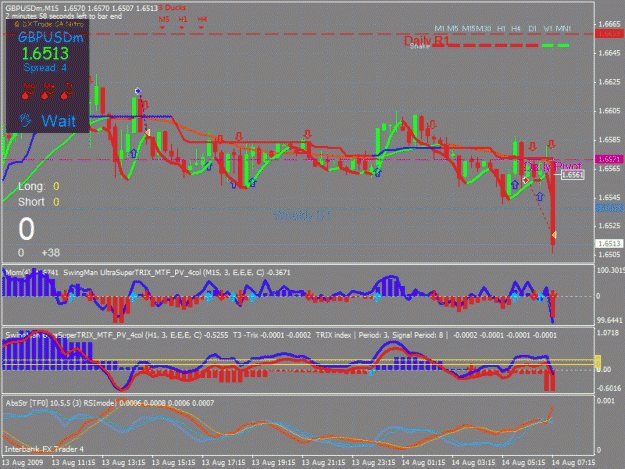This screenshot has width=625, height=469.
Task: Click the large GBPUSDm dashboard symbol label
Action: point(51,37)
